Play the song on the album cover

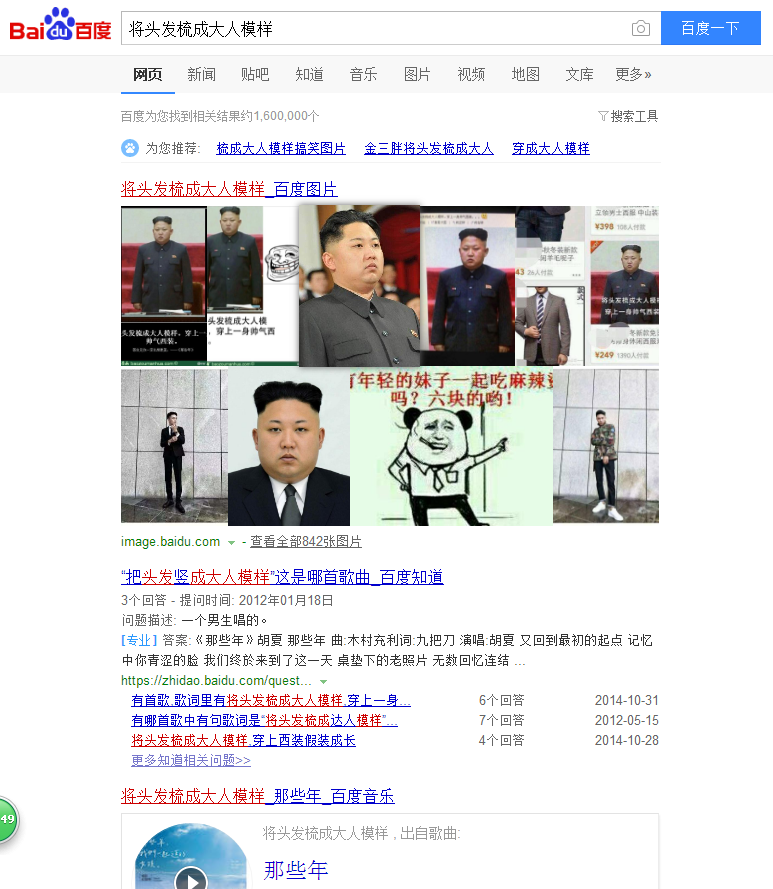coord(192,880)
